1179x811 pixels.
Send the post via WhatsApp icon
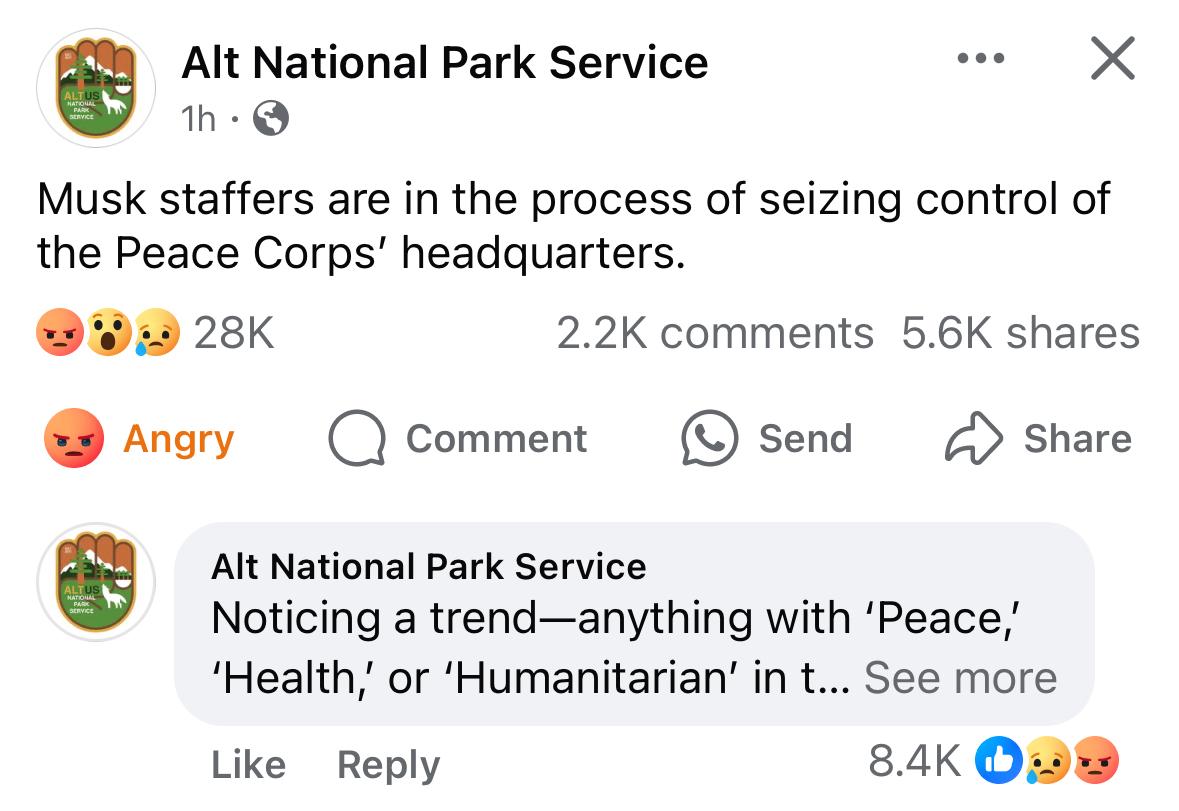click(x=709, y=440)
